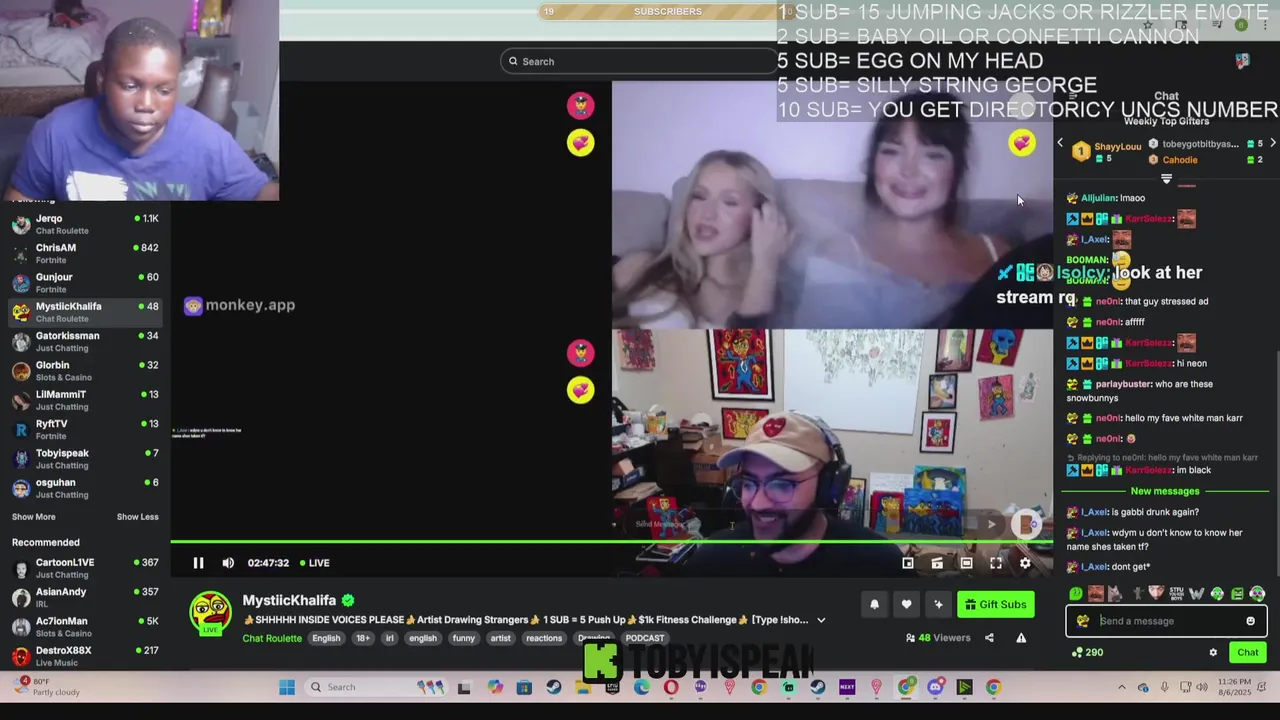Insert the cat emote from quick emotes
The height and width of the screenshot is (720, 1280).
click(1115, 594)
